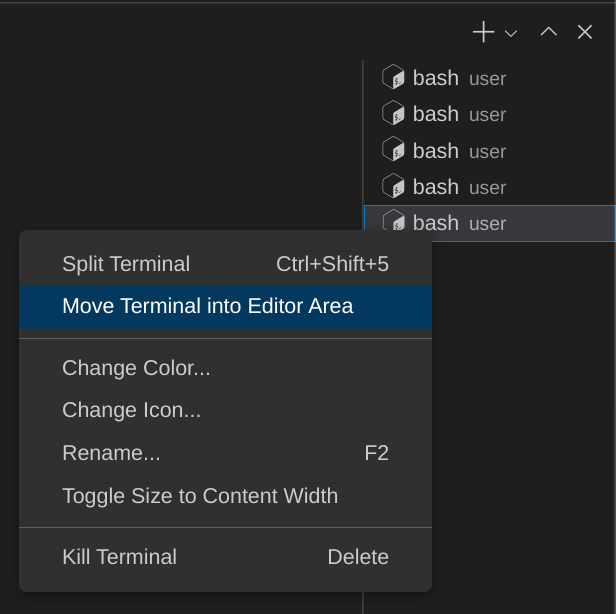Click the new terminal plus icon

click(x=483, y=32)
